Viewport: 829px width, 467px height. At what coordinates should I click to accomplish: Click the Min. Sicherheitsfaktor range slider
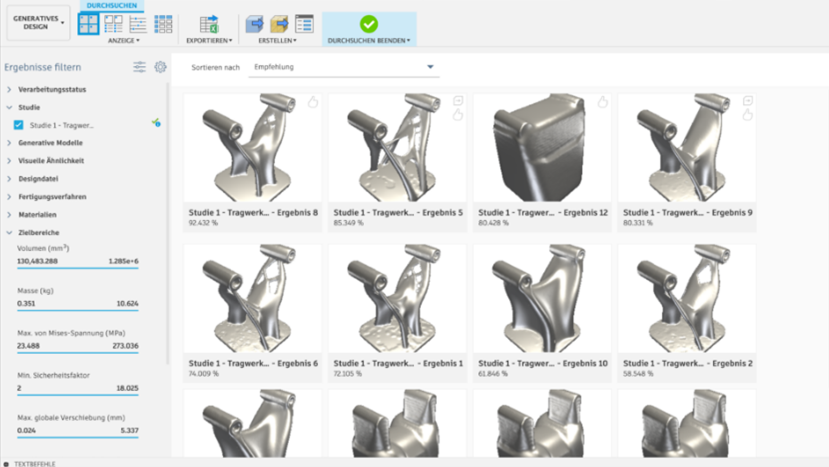pyautogui.click(x=78, y=395)
